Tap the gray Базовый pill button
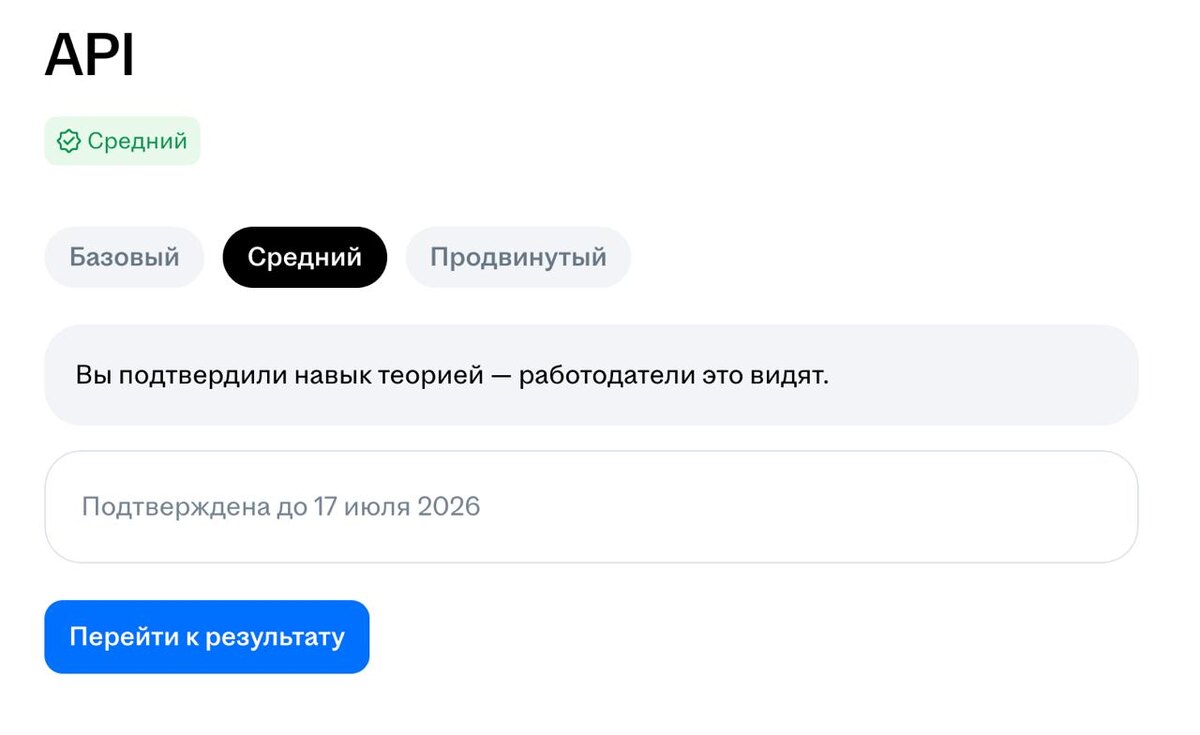Image resolution: width=1200 pixels, height=735 pixels. point(124,257)
